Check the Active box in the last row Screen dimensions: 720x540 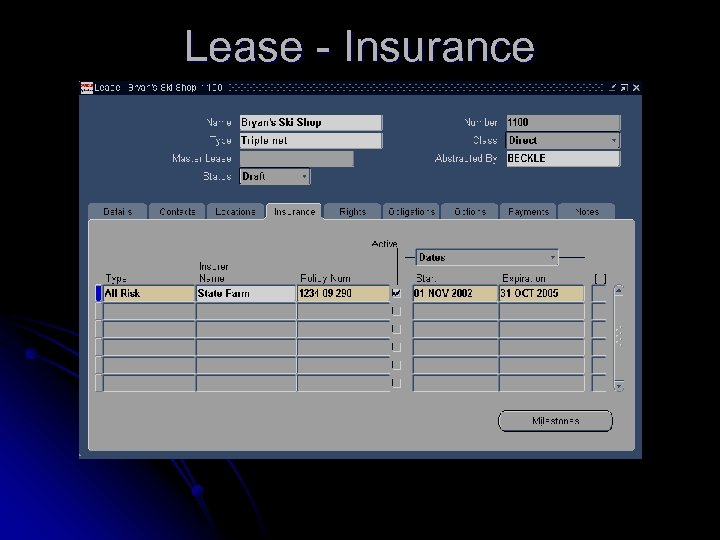tap(396, 383)
